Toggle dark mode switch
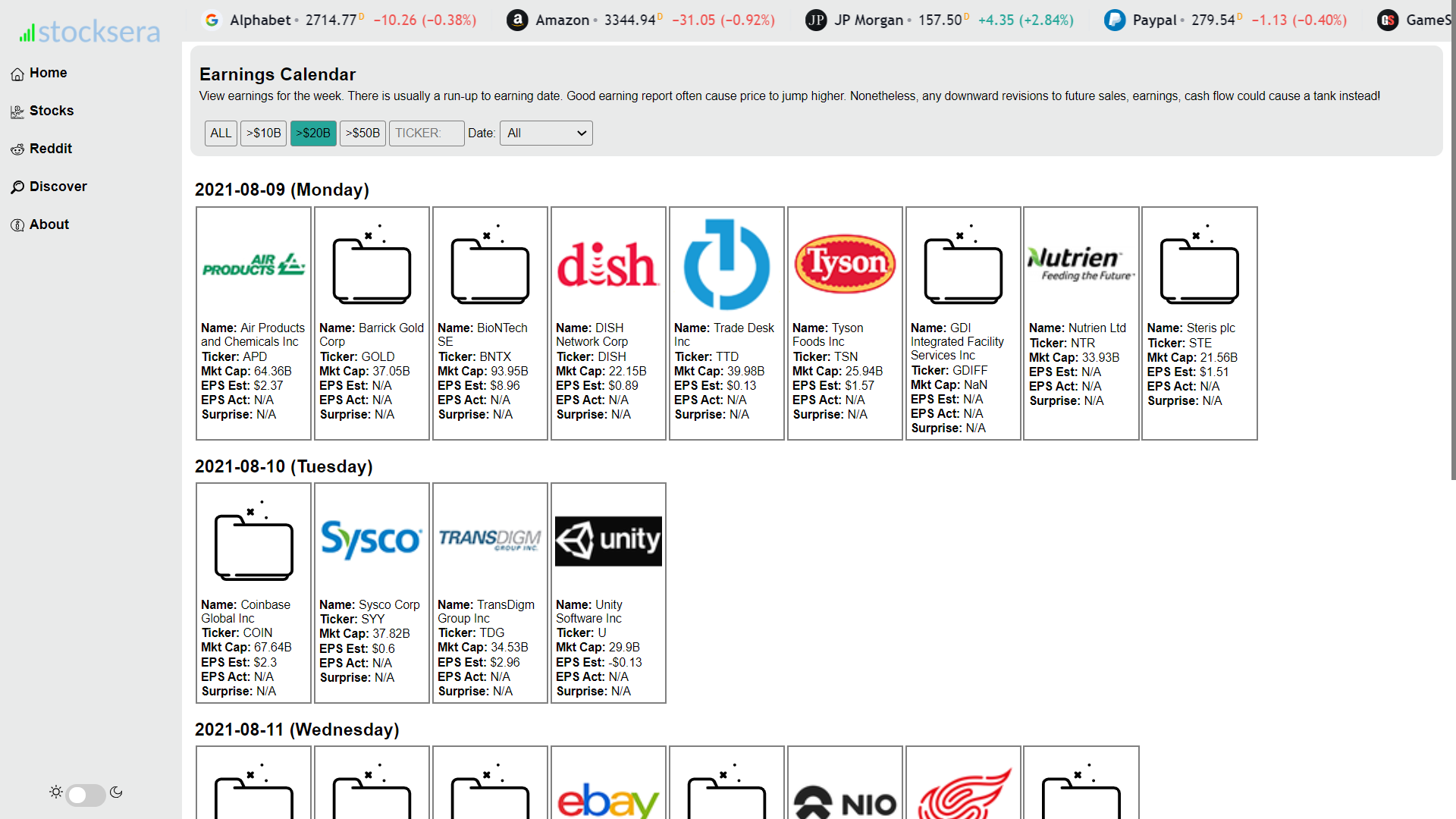1456x819 pixels. point(85,791)
